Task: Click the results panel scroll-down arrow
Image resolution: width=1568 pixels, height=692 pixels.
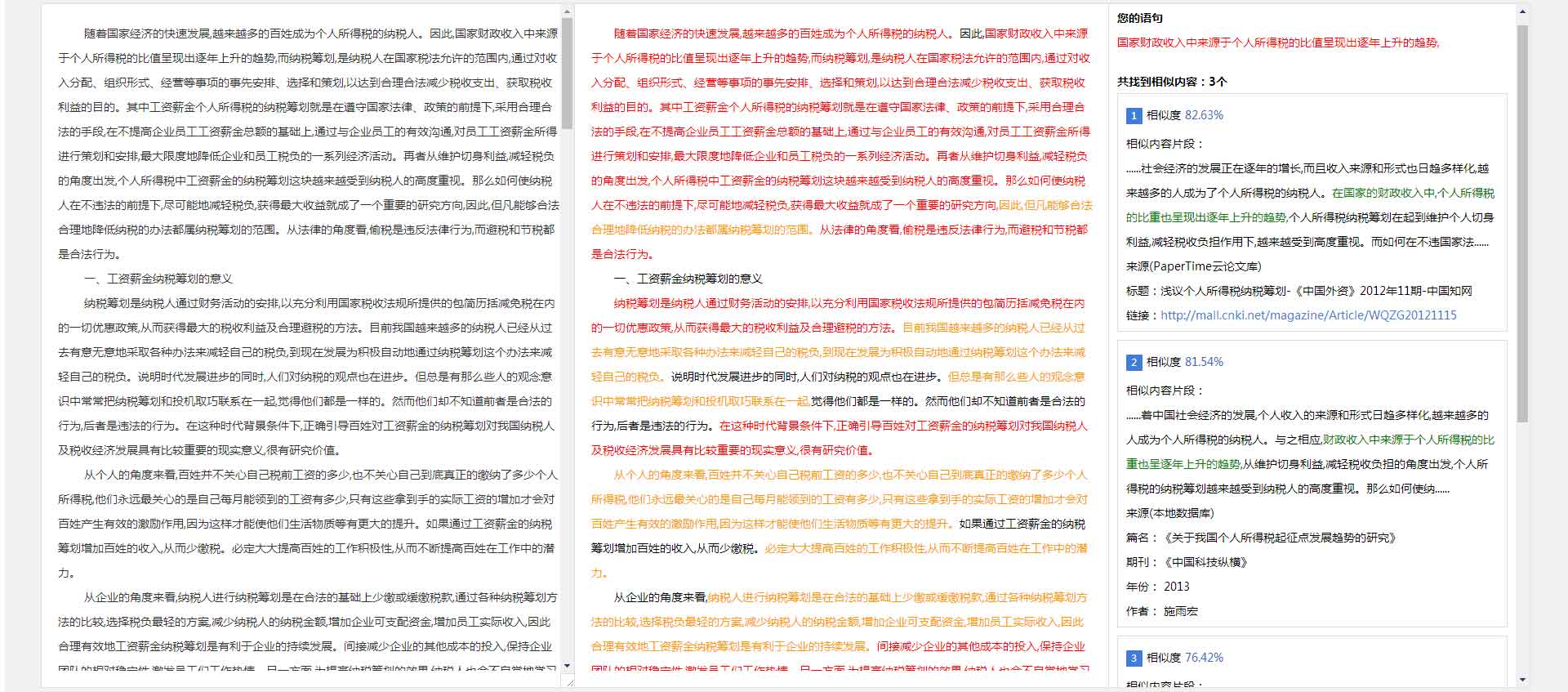Action: click(1522, 679)
